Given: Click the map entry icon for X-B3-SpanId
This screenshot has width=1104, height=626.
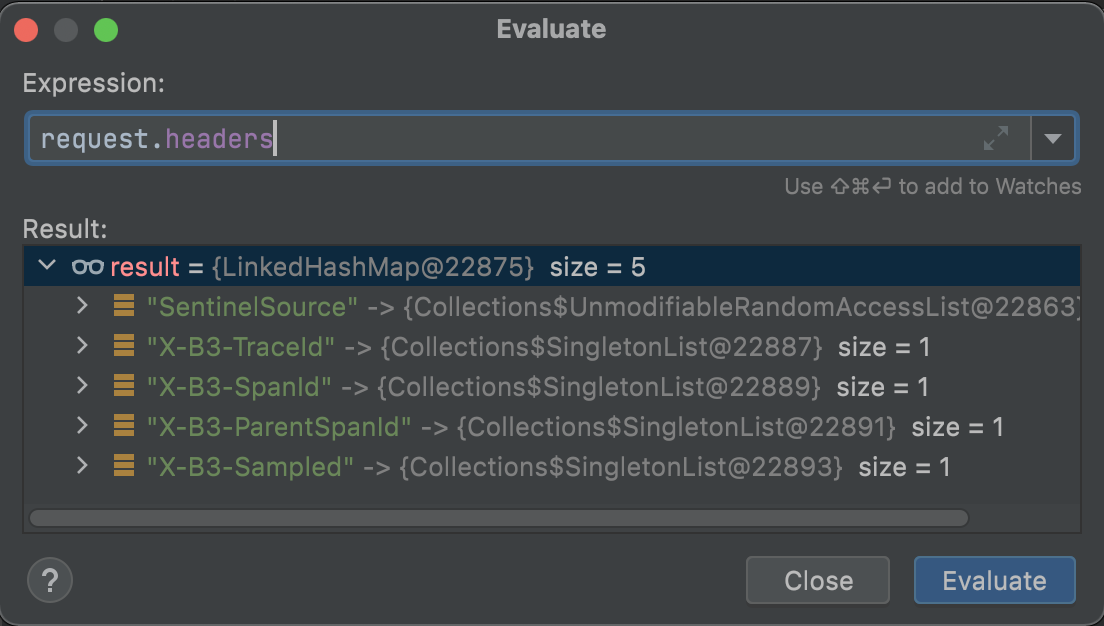Looking at the screenshot, I should pos(124,387).
